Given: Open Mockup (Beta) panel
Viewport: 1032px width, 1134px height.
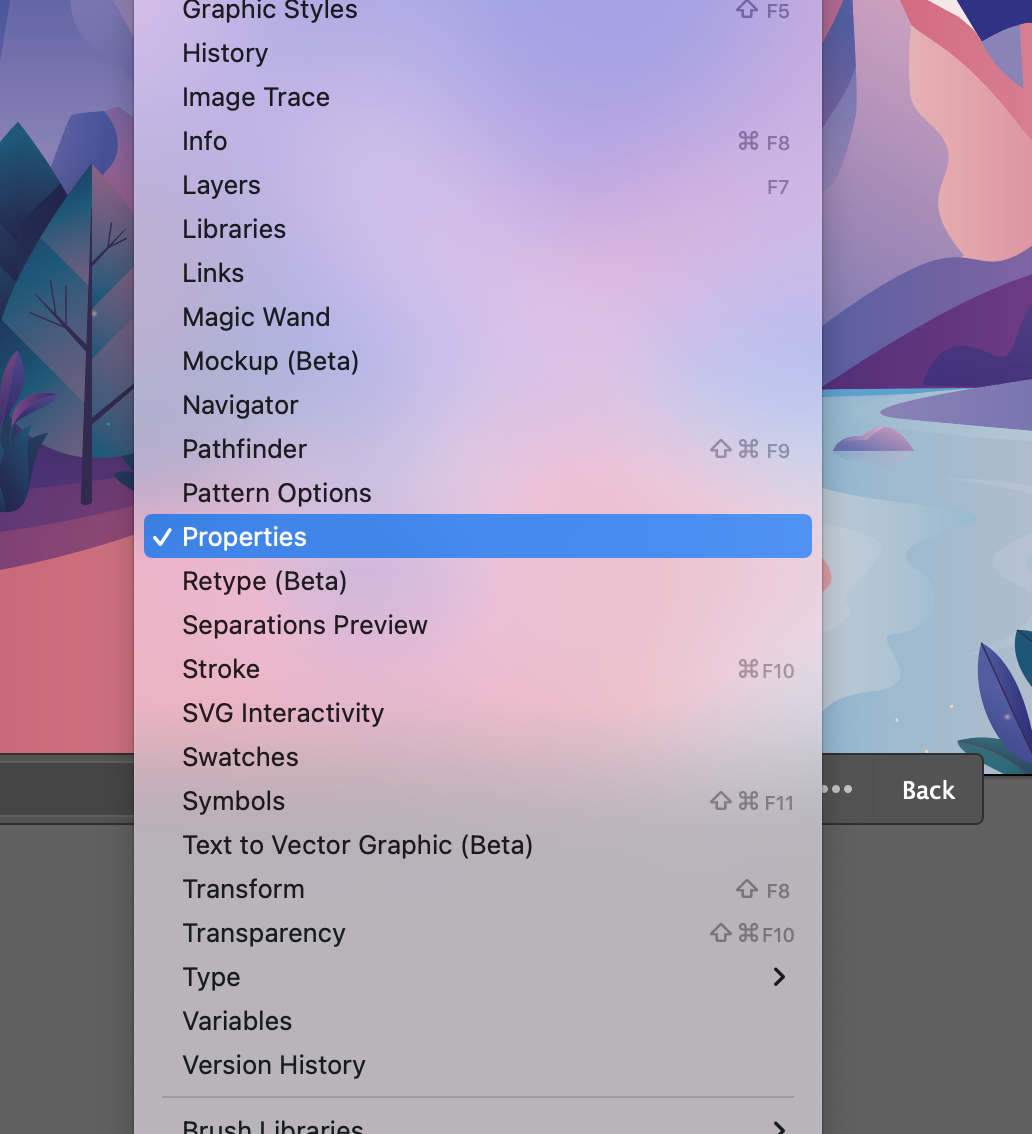Looking at the screenshot, I should 270,361.
